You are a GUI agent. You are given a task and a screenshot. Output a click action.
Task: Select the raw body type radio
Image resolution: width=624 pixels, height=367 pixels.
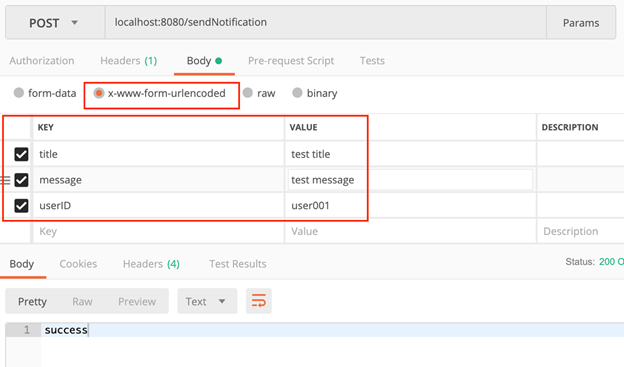pyautogui.click(x=248, y=93)
